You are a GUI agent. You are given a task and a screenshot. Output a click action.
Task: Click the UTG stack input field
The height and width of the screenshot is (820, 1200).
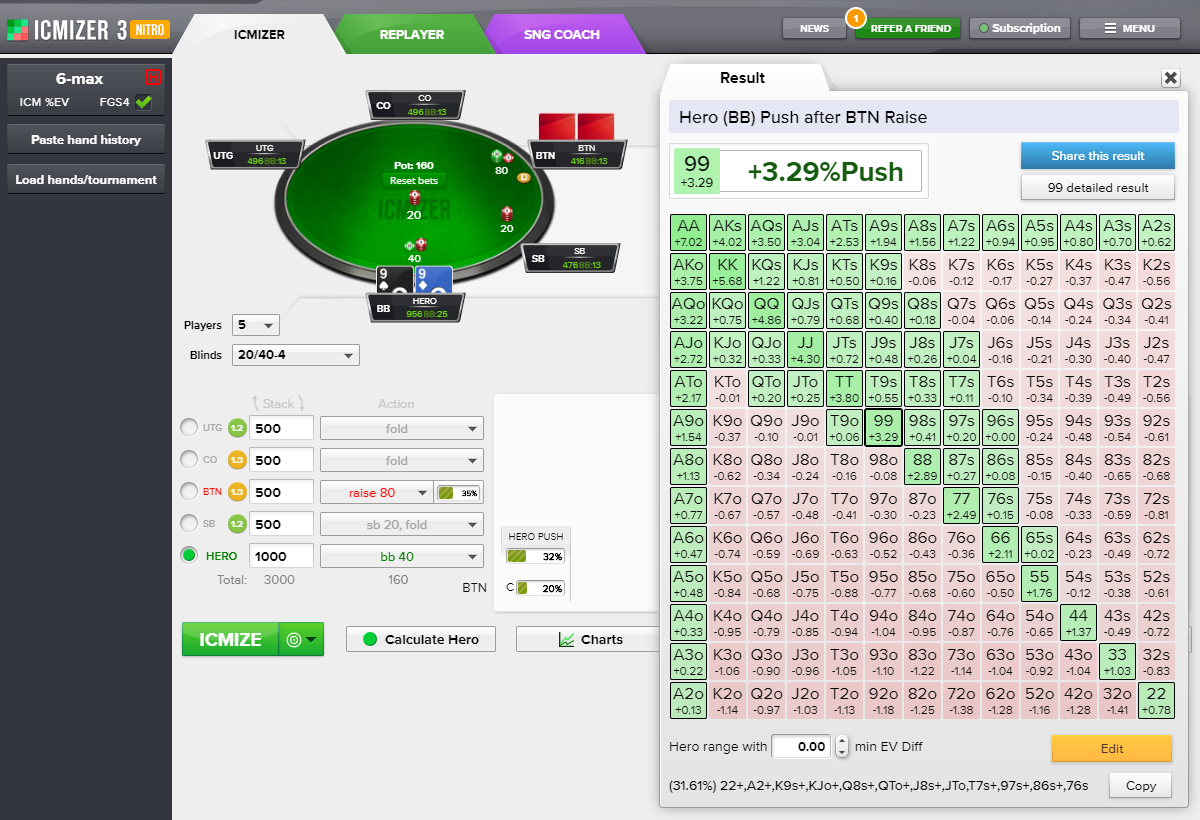(282, 428)
